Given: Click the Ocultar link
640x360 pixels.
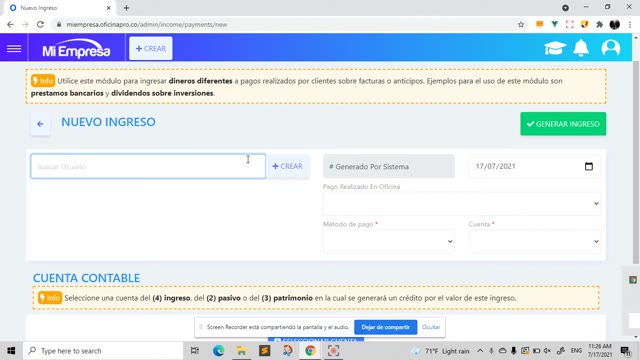Looking at the screenshot, I should (431, 327).
